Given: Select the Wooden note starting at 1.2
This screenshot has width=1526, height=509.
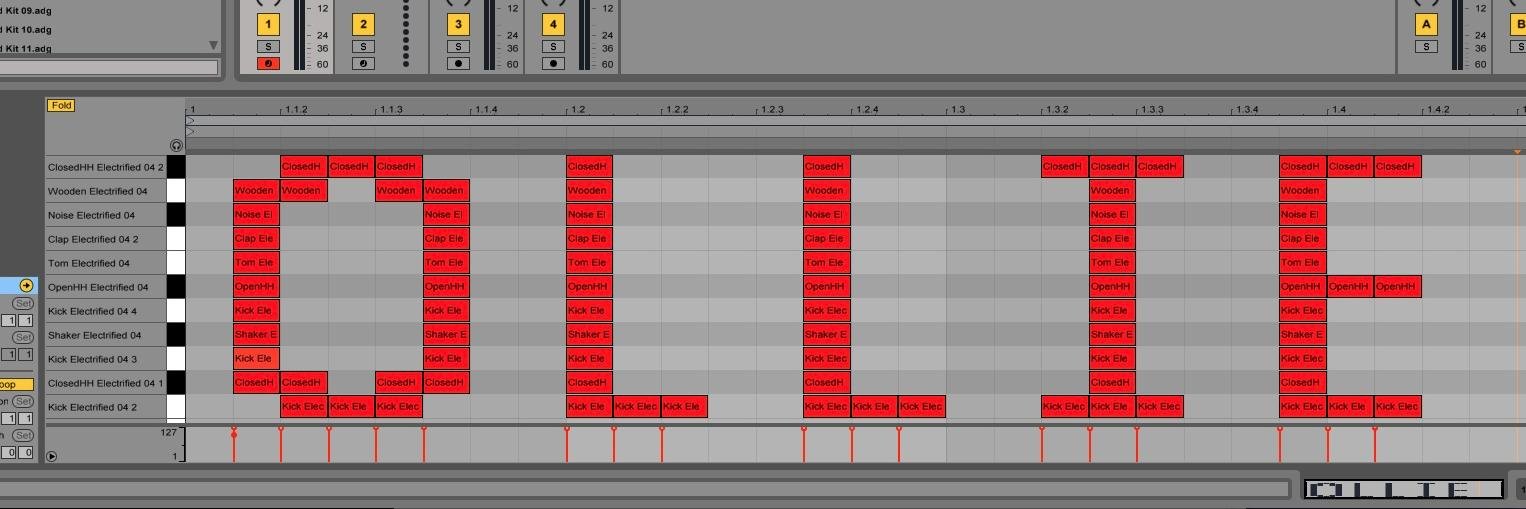Looking at the screenshot, I should (589, 191).
